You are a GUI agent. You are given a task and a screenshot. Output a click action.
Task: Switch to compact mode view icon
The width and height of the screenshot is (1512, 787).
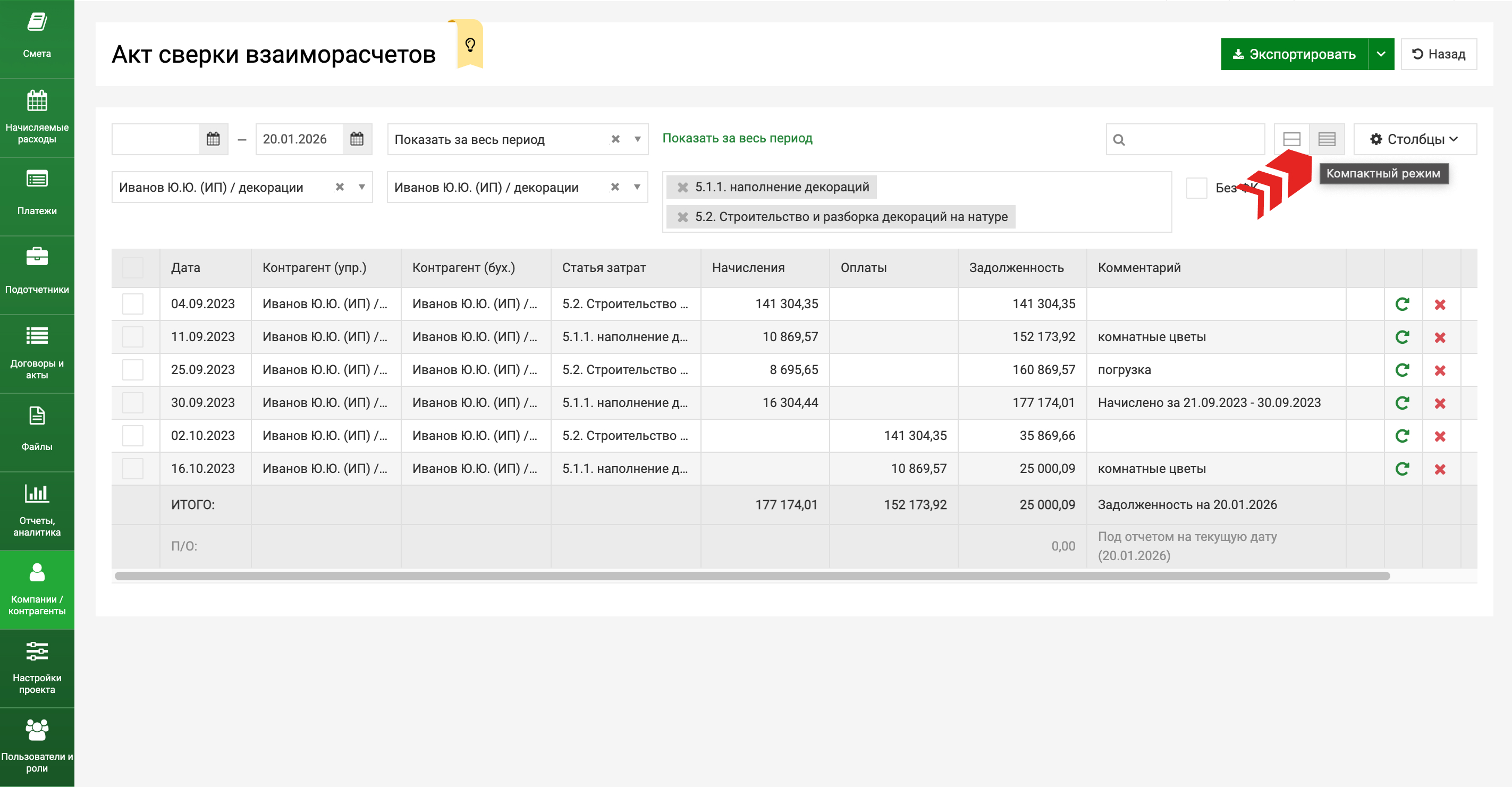coord(1327,139)
